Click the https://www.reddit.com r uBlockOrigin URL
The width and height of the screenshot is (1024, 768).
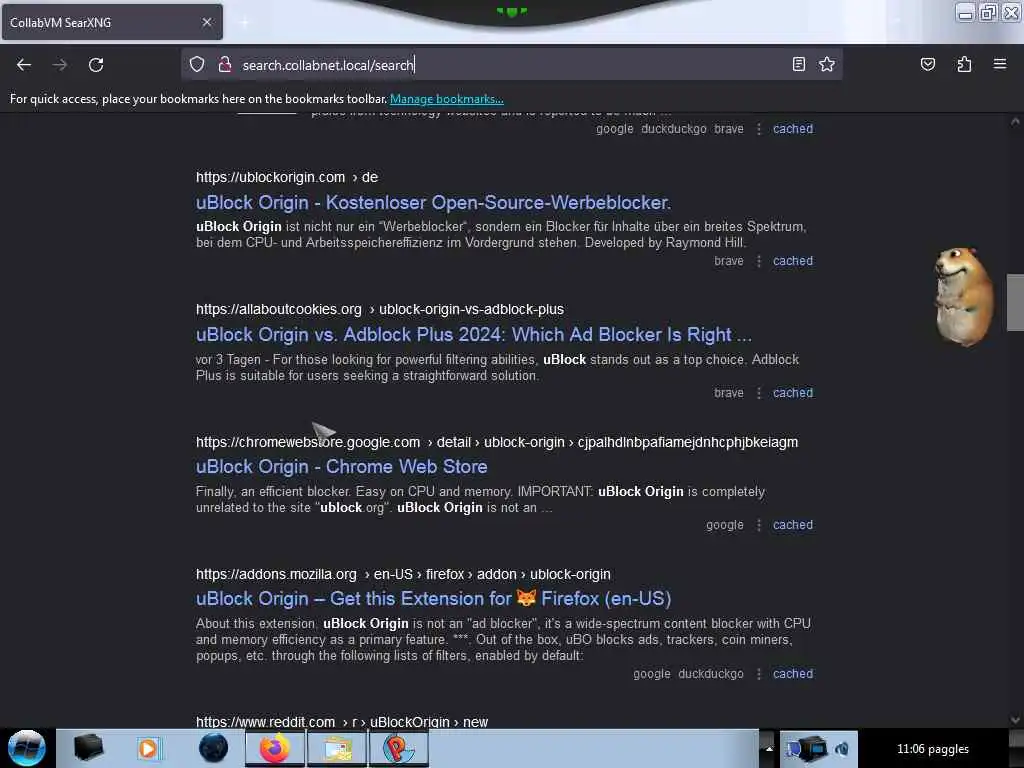click(x=342, y=722)
